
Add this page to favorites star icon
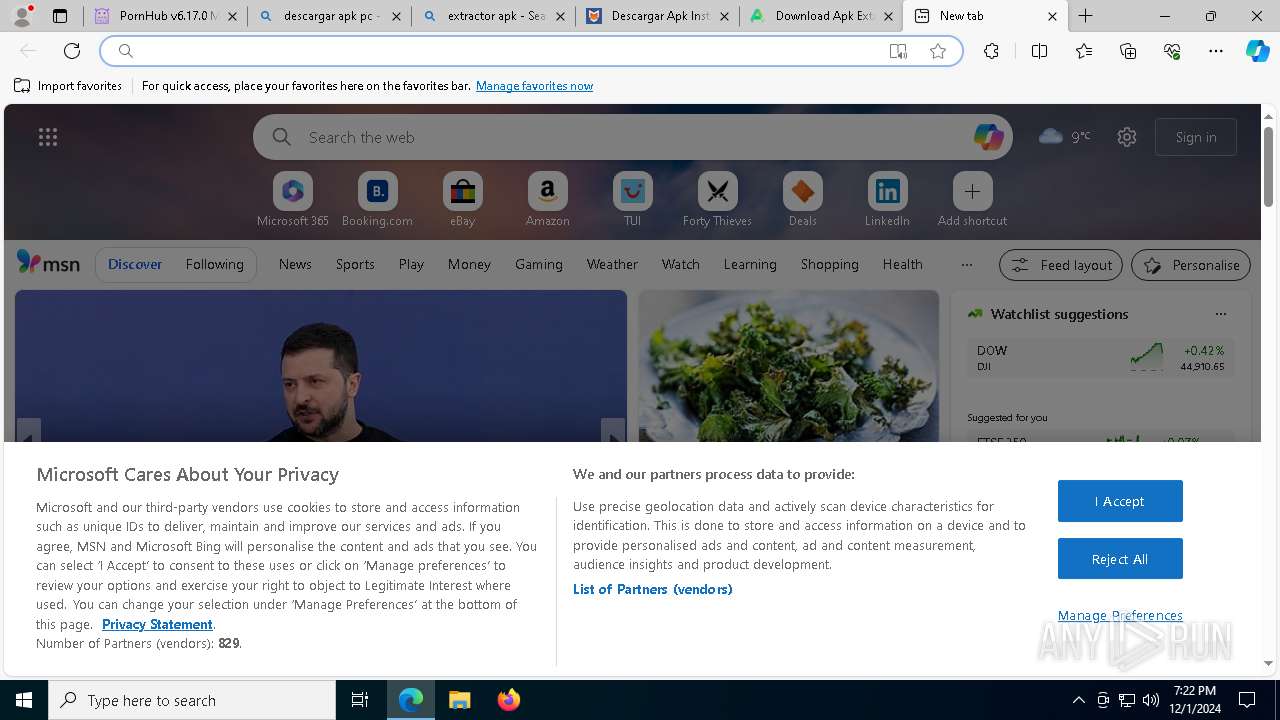point(938,51)
